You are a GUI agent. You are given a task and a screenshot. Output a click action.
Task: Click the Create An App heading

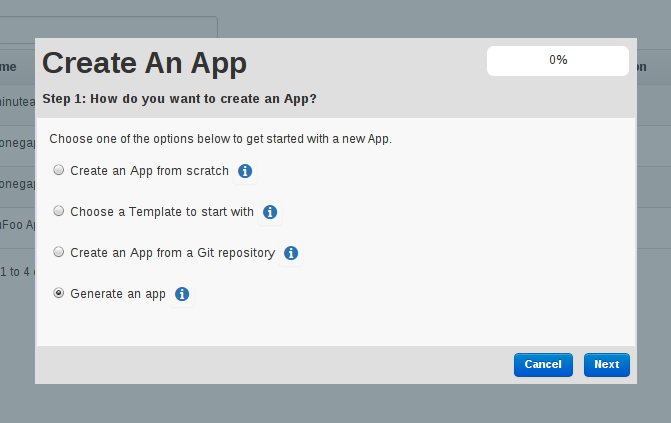click(x=144, y=63)
